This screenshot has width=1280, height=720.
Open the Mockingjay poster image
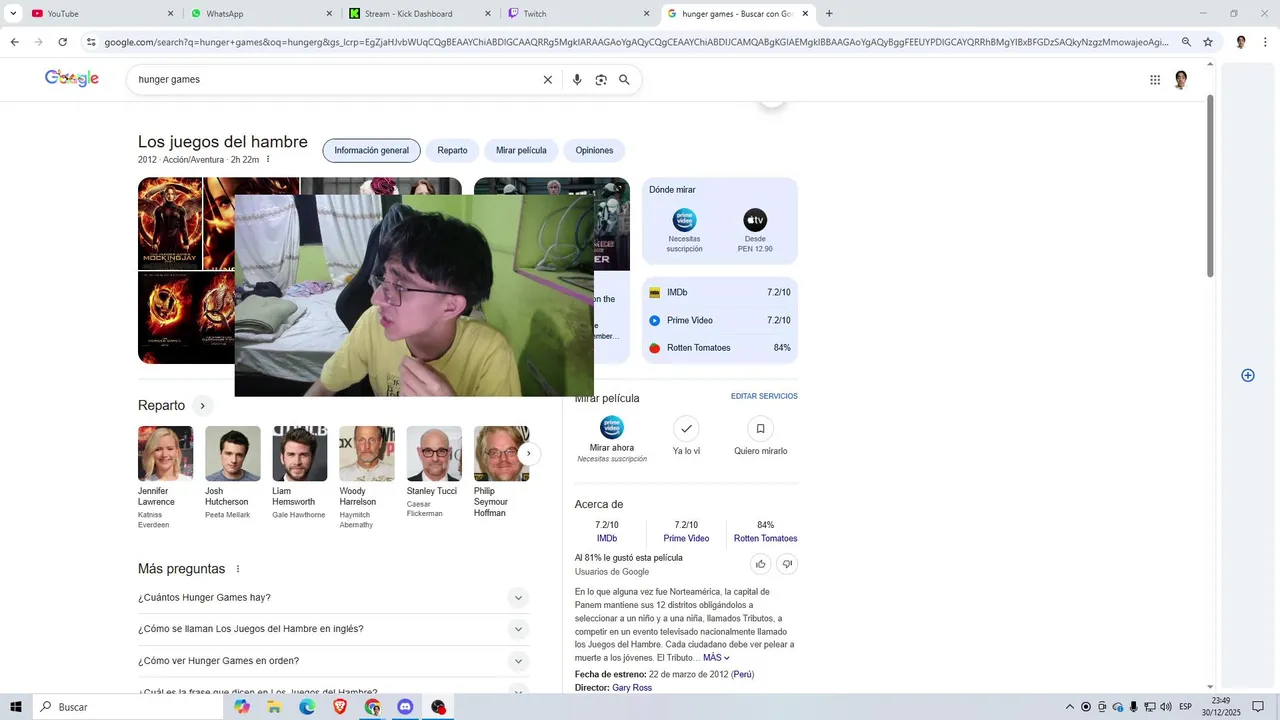(170, 224)
